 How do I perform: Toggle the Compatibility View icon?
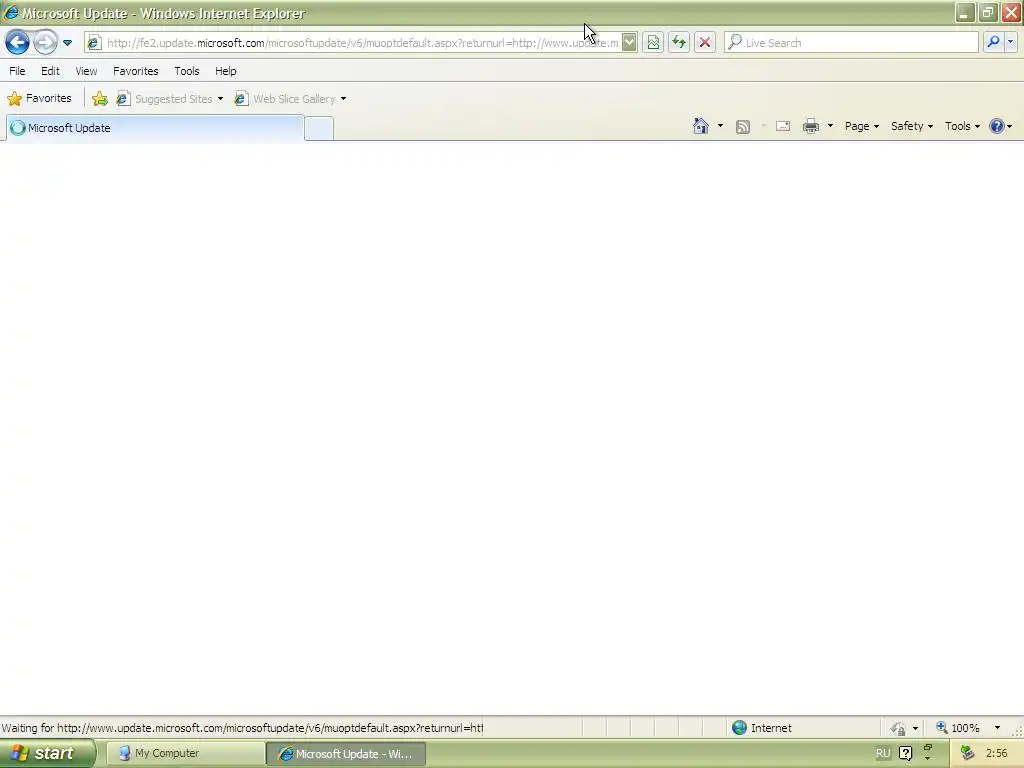(x=653, y=43)
